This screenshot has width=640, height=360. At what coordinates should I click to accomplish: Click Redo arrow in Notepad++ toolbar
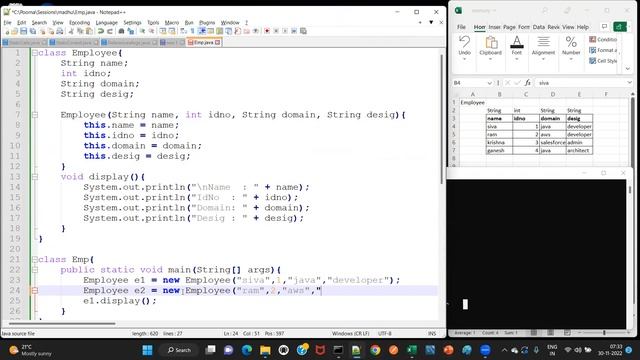[x=110, y=31]
